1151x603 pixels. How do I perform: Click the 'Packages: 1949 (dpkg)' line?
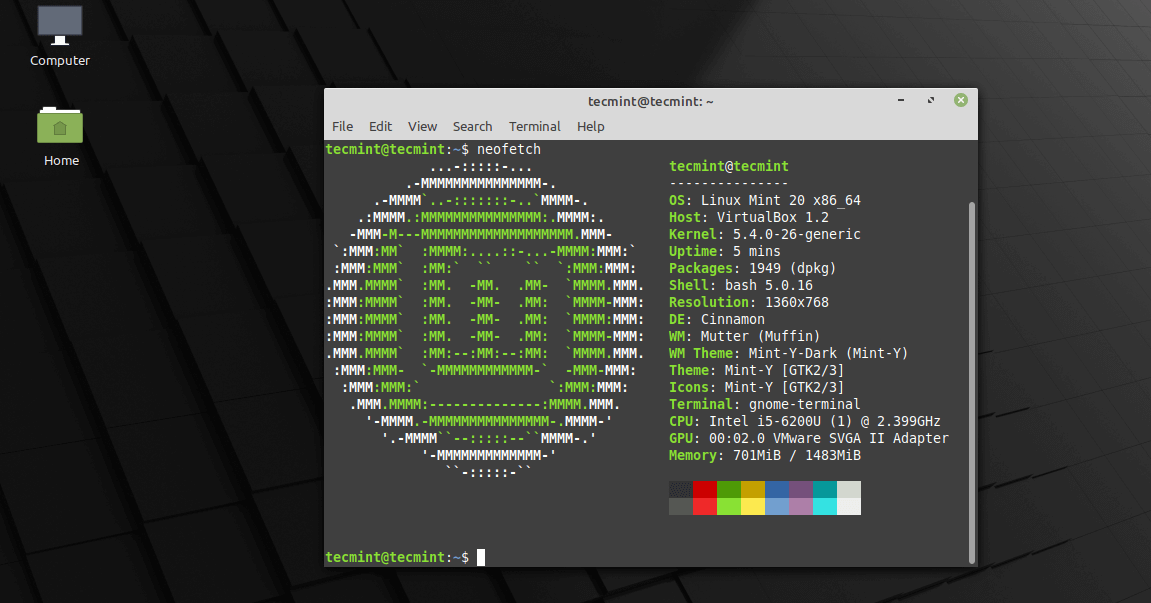point(752,268)
